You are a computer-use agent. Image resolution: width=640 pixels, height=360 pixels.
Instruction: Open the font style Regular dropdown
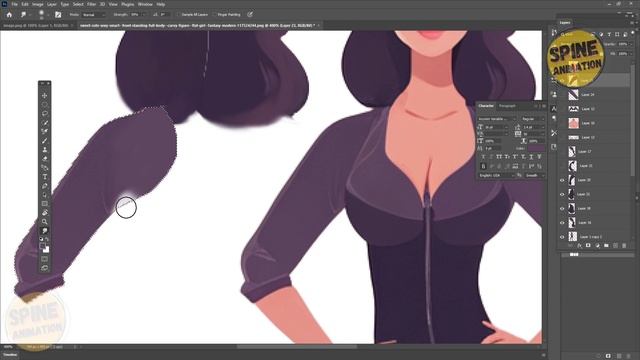[x=532, y=119]
